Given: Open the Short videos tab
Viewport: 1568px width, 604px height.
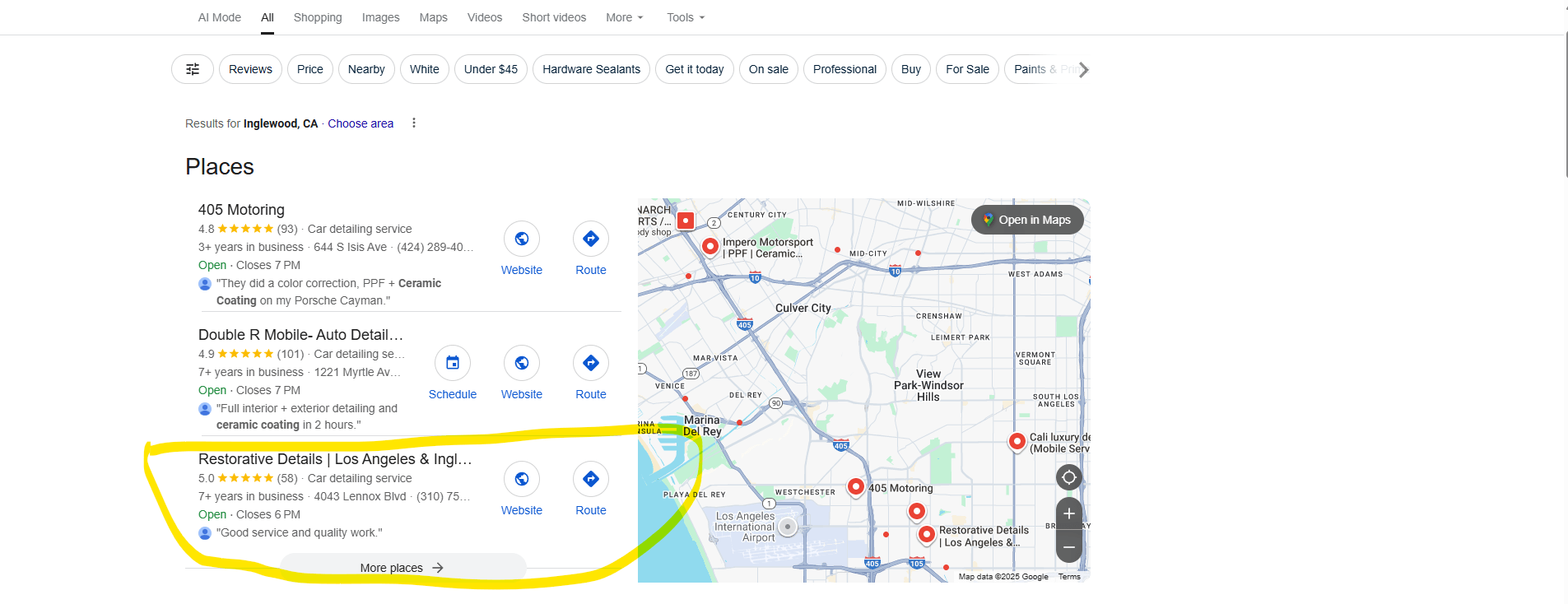Looking at the screenshot, I should point(554,17).
